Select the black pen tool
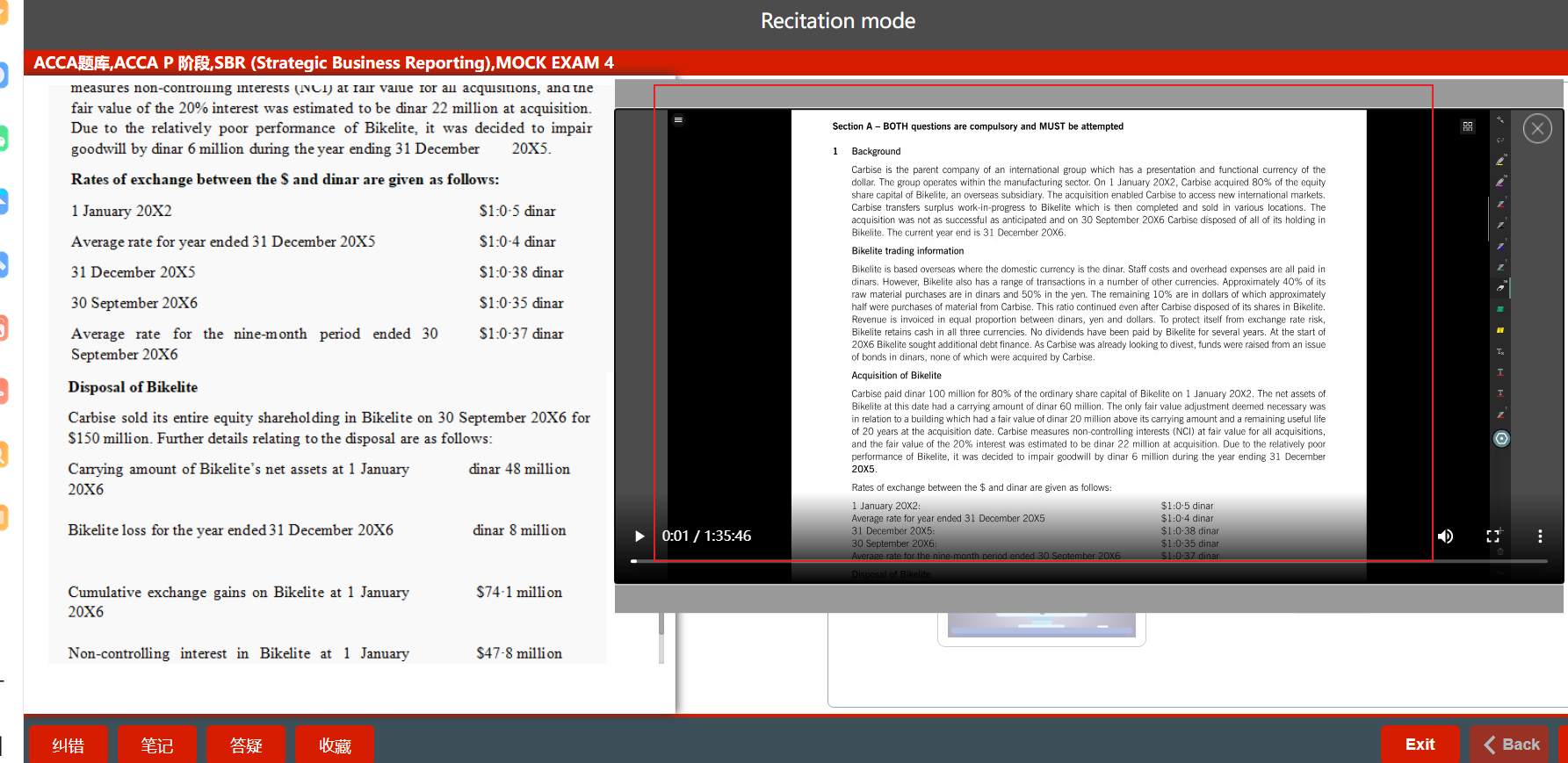 point(1500,225)
